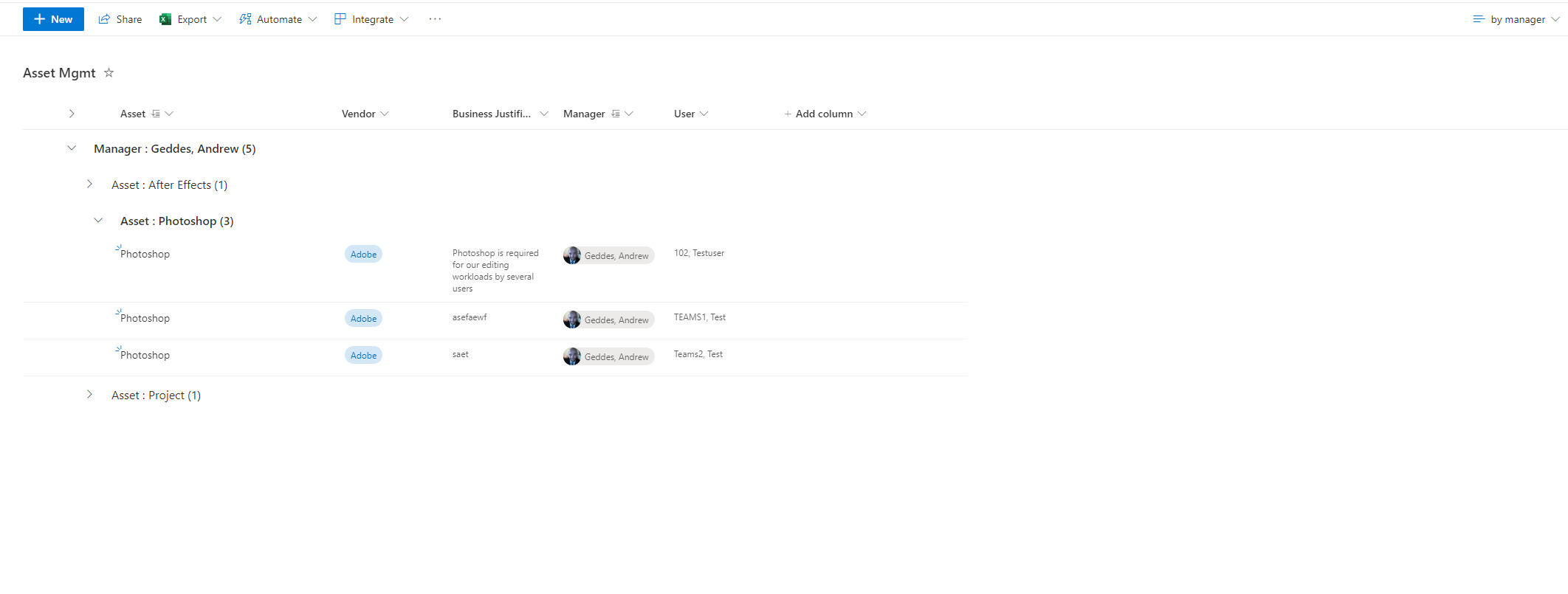This screenshot has width=1568, height=594.
Task: Open the Asset column header chevron
Action: coord(169,114)
